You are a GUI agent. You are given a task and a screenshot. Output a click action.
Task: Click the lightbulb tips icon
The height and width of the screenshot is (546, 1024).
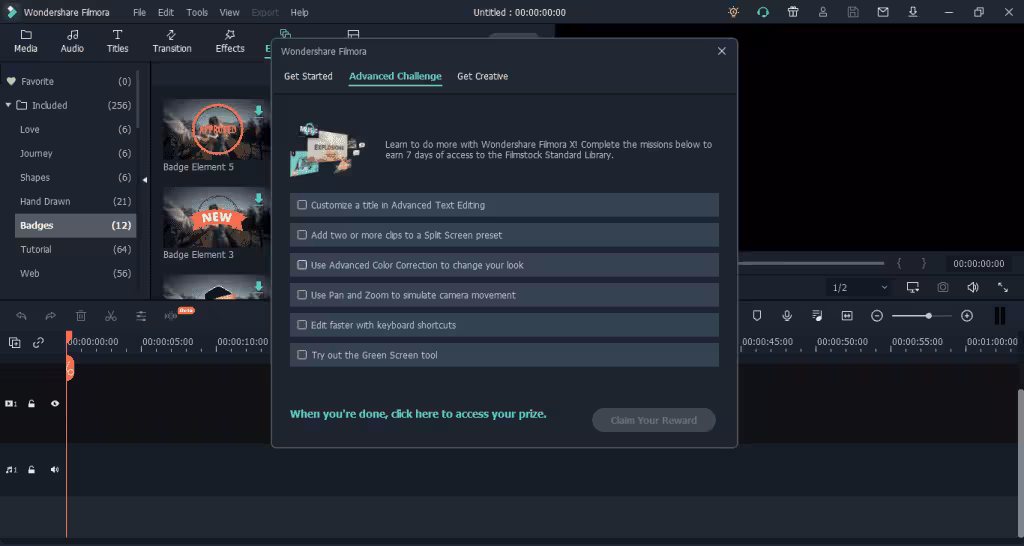pyautogui.click(x=733, y=12)
